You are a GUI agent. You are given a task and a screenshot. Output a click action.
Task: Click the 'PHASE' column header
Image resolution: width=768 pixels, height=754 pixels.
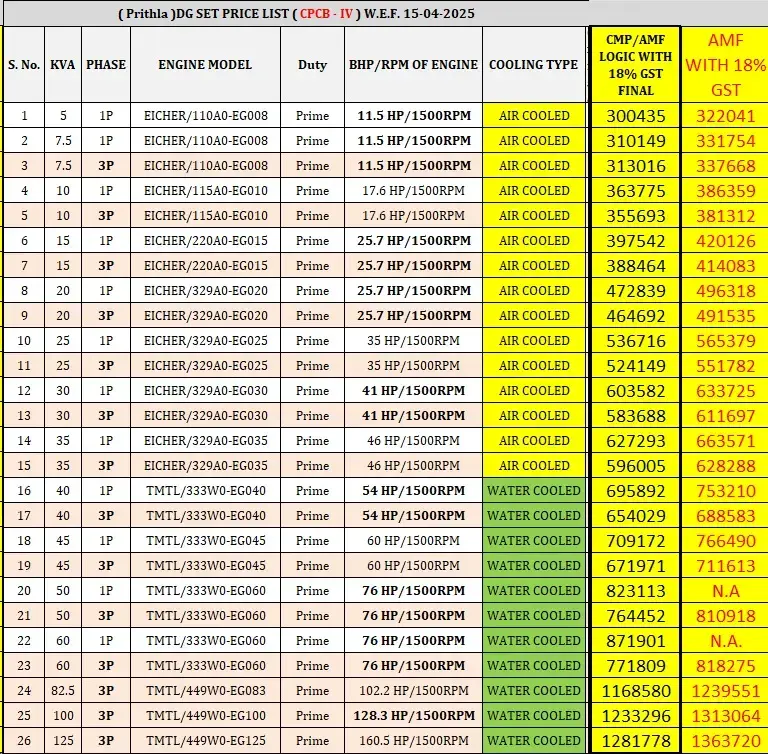tap(106, 65)
